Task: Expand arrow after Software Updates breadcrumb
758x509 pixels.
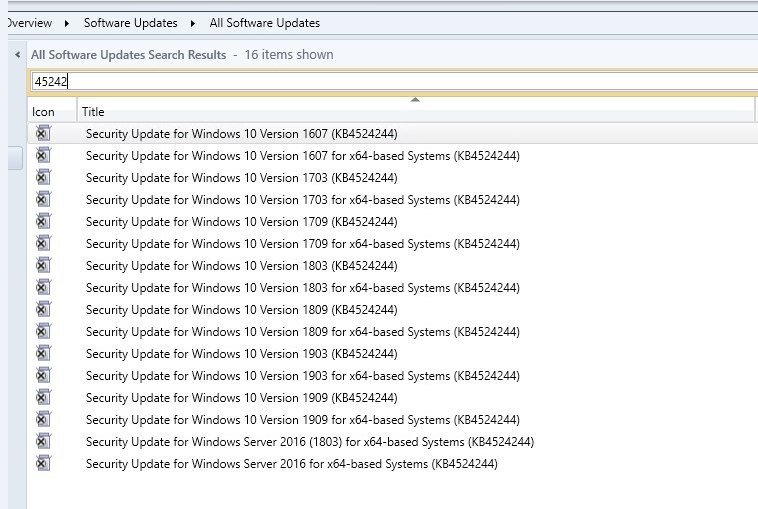Action: 193,23
